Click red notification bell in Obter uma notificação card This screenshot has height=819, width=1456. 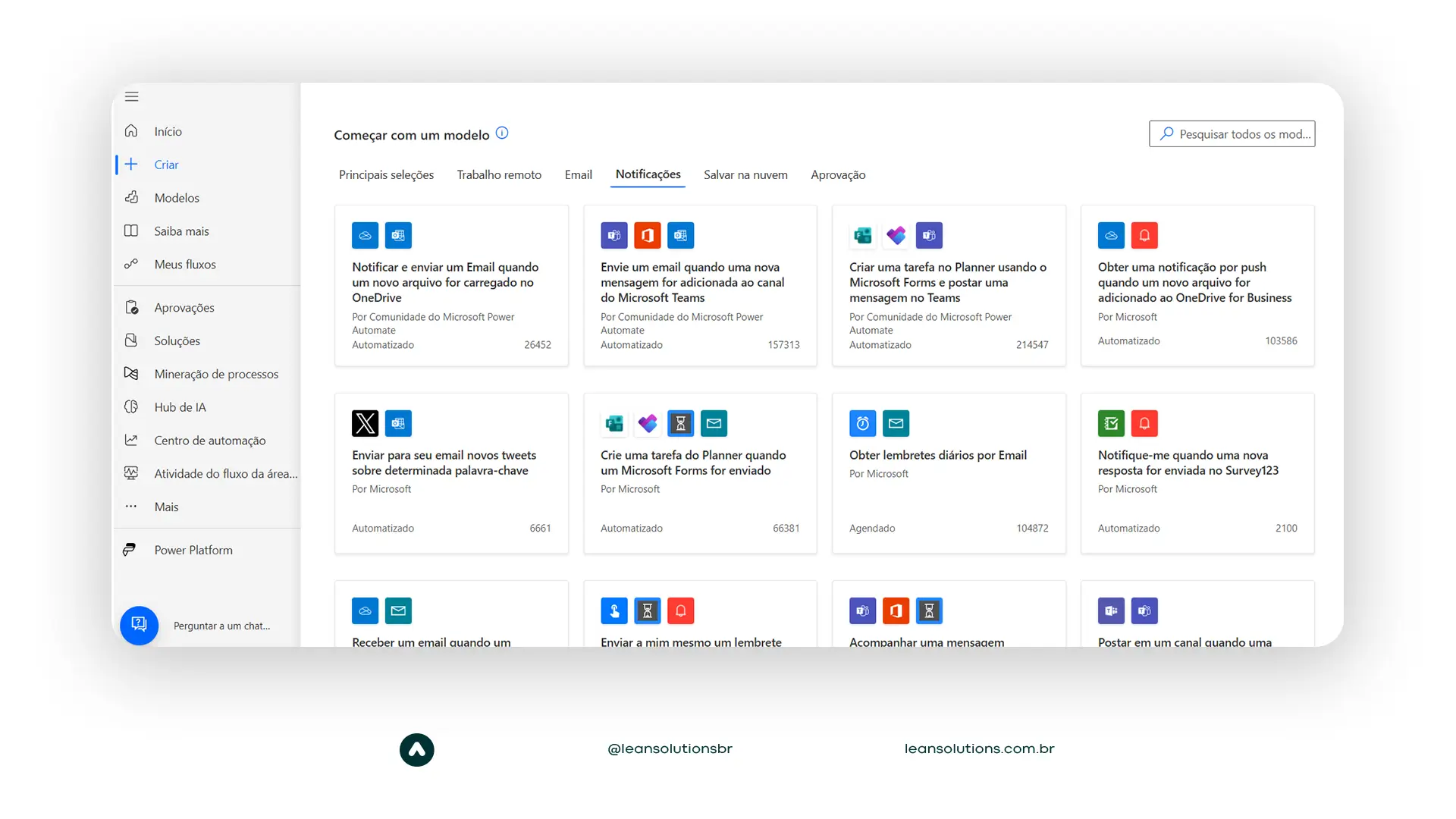point(1144,235)
